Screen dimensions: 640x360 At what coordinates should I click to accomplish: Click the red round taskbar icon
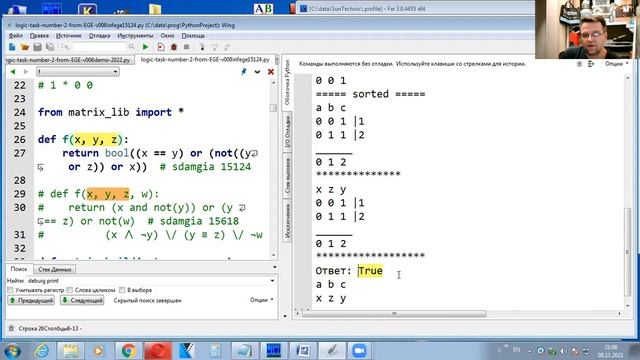click(x=158, y=351)
